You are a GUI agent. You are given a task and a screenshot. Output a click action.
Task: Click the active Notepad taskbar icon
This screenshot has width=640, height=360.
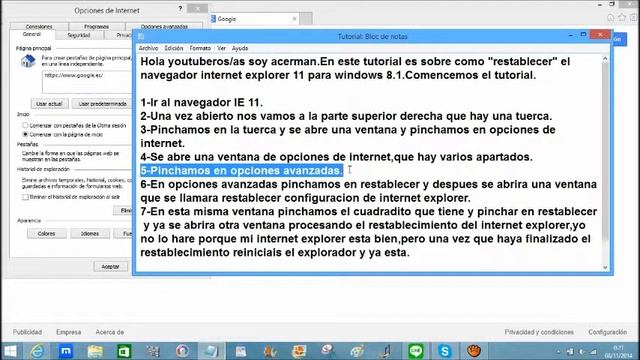211,351
